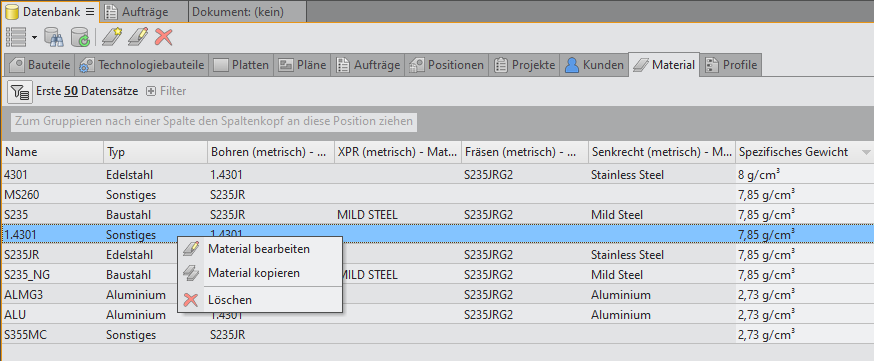Click the Material kopieren sheets icon

(x=191, y=273)
